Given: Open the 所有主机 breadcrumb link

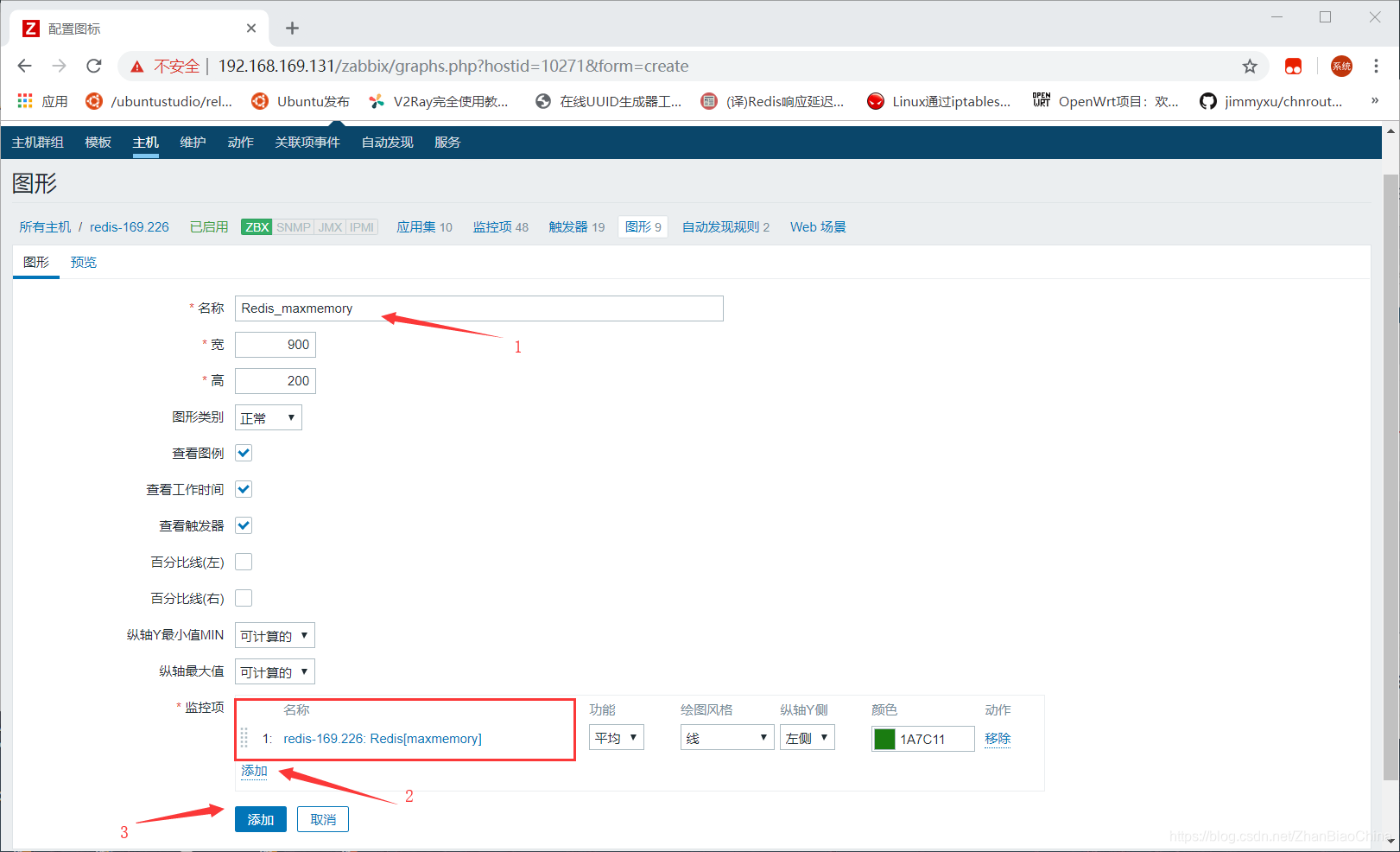Looking at the screenshot, I should (45, 227).
